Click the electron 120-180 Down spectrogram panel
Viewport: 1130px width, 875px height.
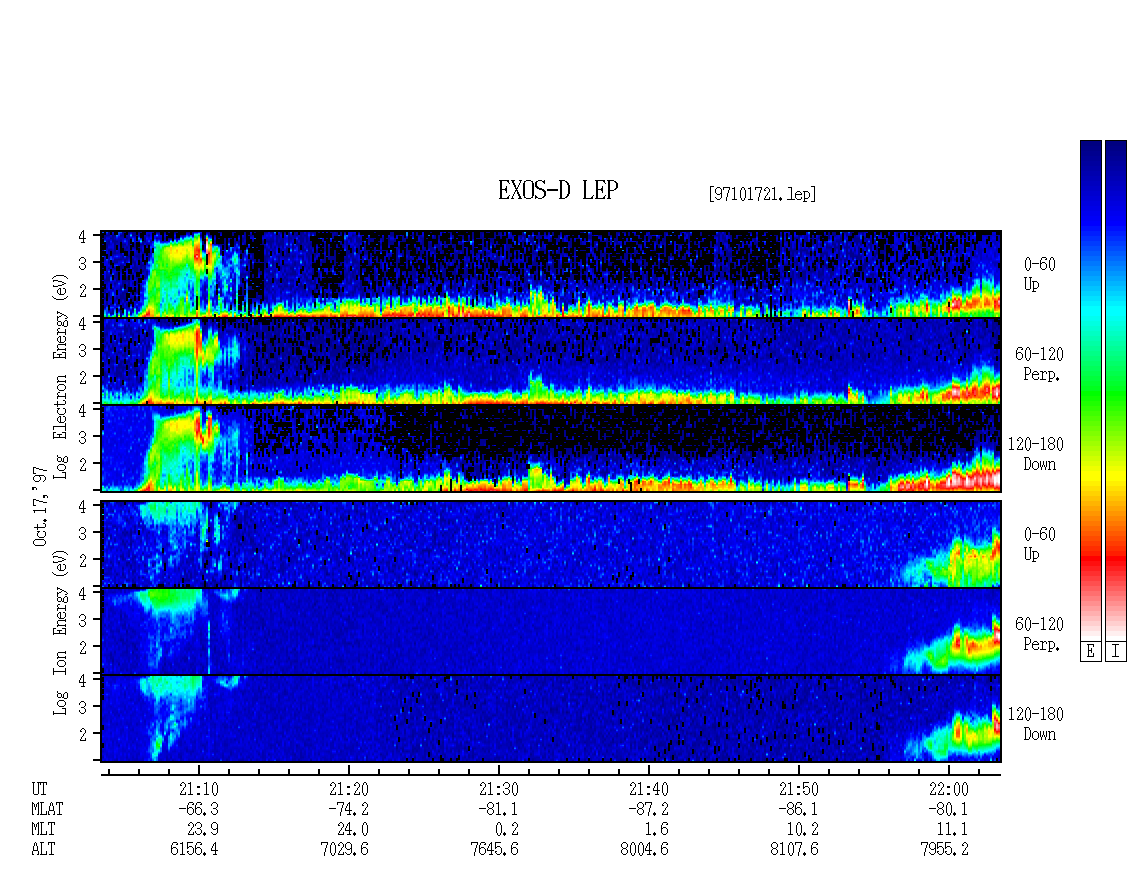(x=551, y=448)
